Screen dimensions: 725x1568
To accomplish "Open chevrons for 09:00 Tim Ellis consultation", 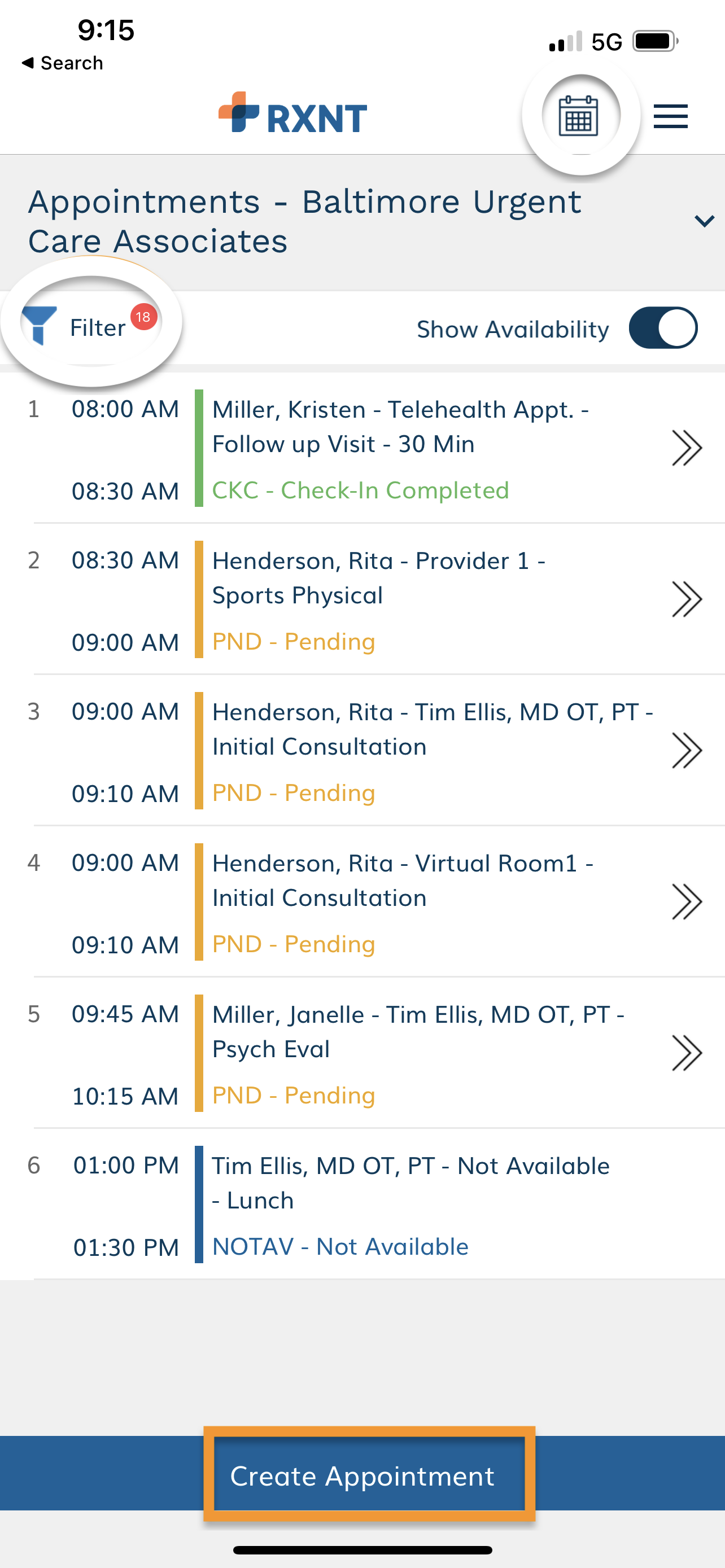I will point(687,751).
